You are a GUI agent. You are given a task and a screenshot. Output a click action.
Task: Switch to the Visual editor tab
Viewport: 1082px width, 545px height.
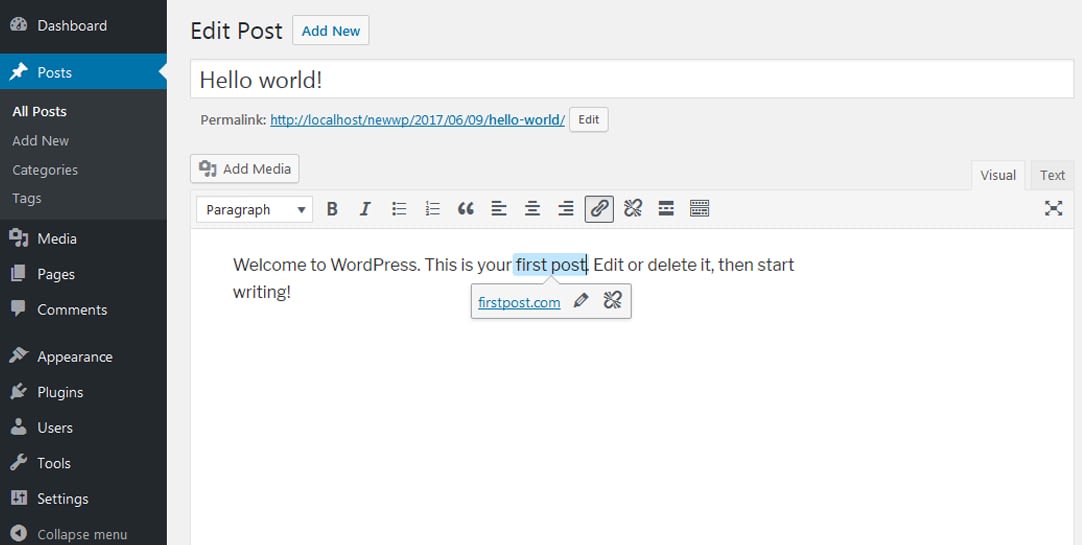tap(998, 175)
